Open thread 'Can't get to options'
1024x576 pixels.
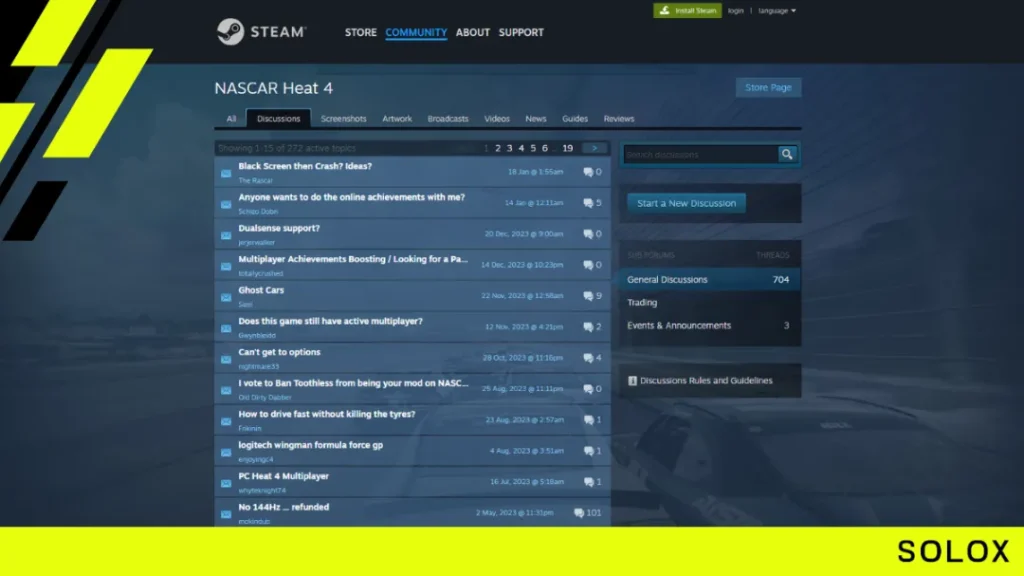(x=280, y=352)
